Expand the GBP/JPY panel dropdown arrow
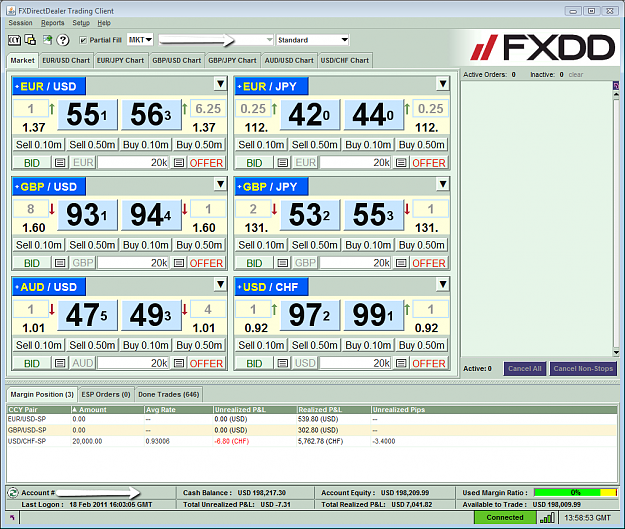Screen dimensions: 625x529 [443, 184]
